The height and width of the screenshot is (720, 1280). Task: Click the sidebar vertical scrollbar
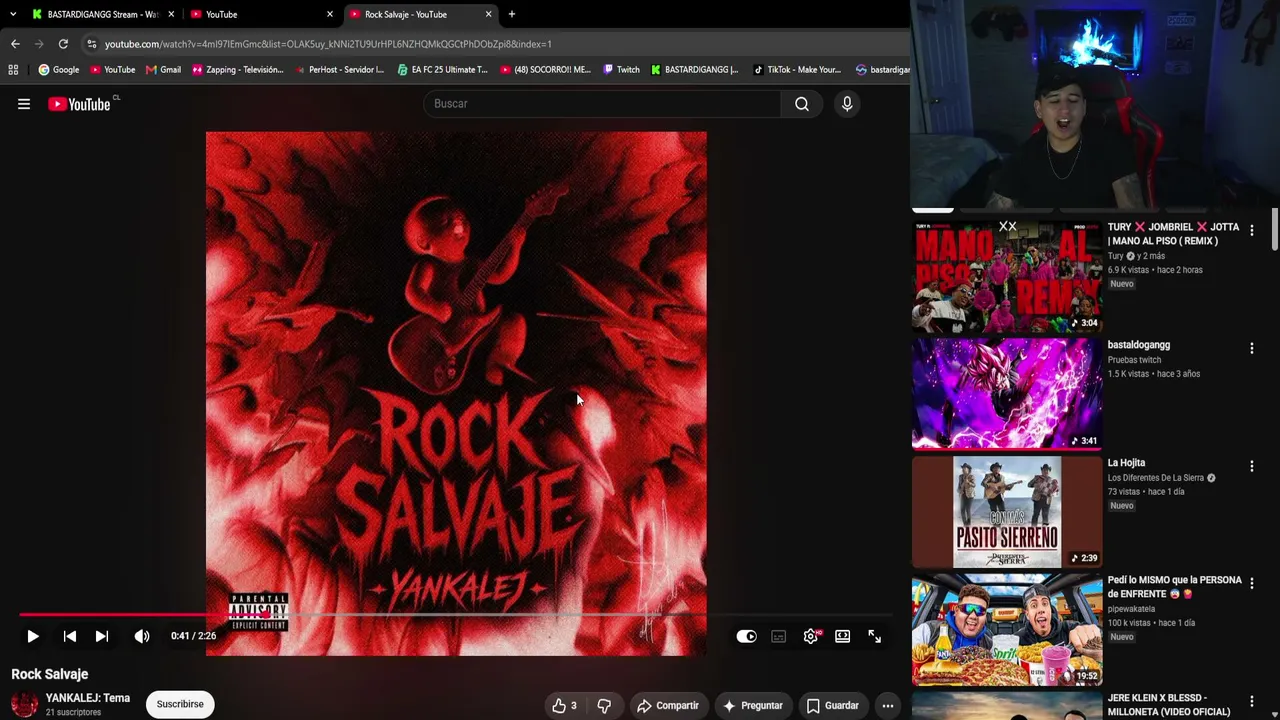pos(1275,230)
